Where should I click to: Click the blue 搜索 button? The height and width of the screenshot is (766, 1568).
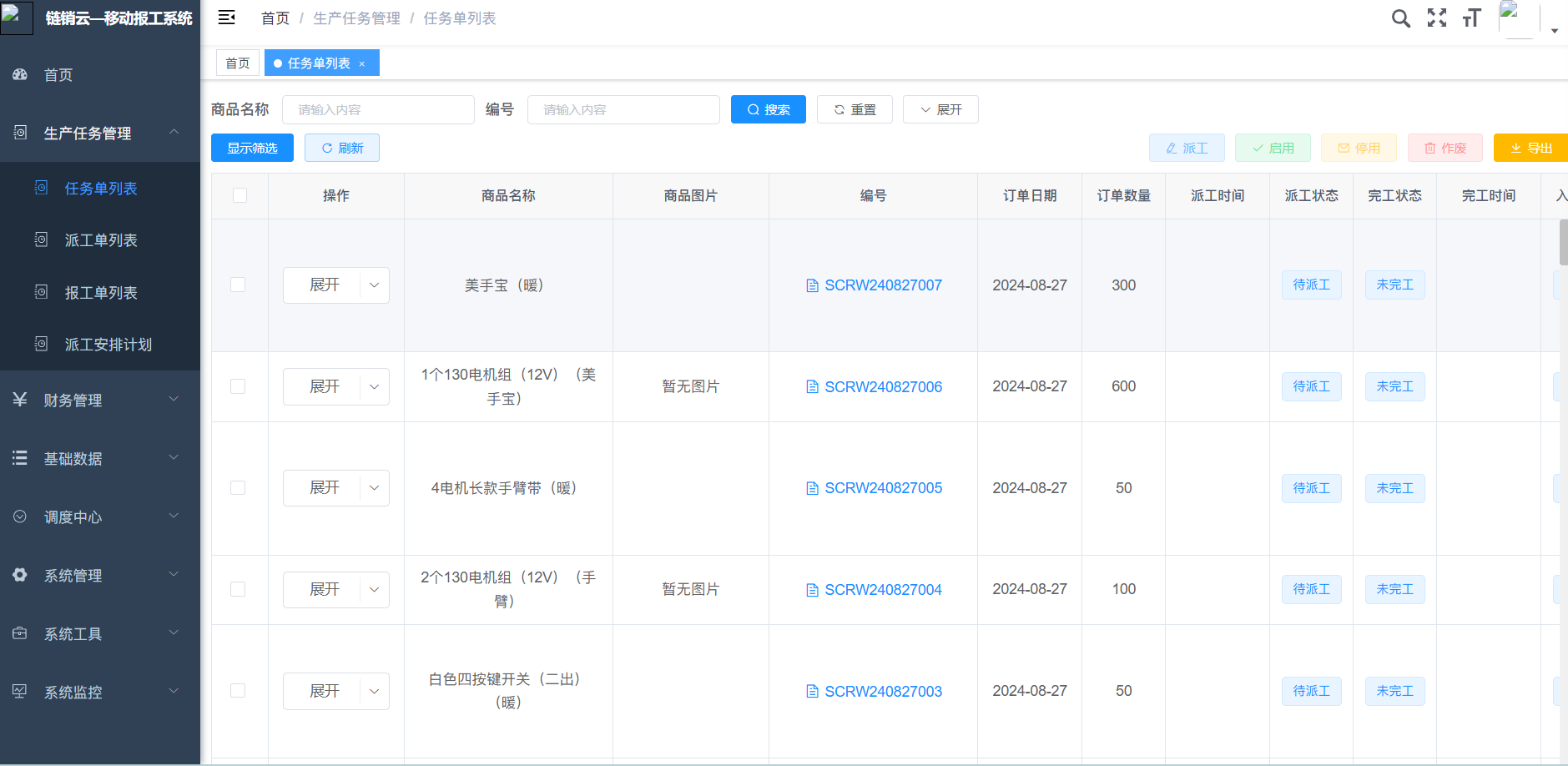click(x=768, y=109)
